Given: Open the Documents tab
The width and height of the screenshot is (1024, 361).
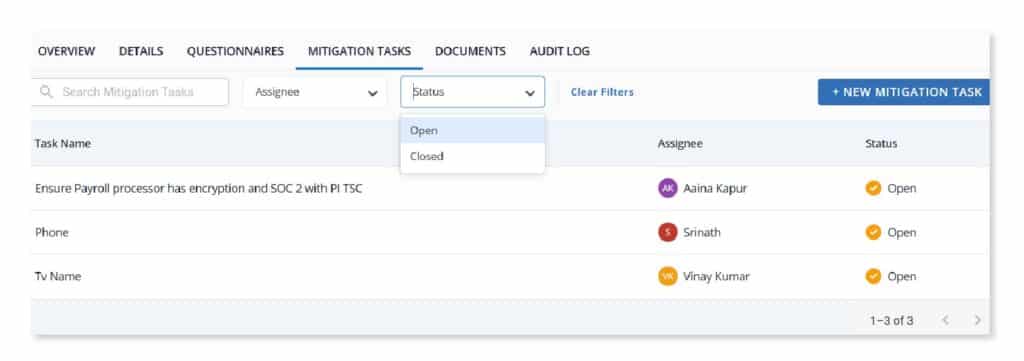Looking at the screenshot, I should (470, 51).
